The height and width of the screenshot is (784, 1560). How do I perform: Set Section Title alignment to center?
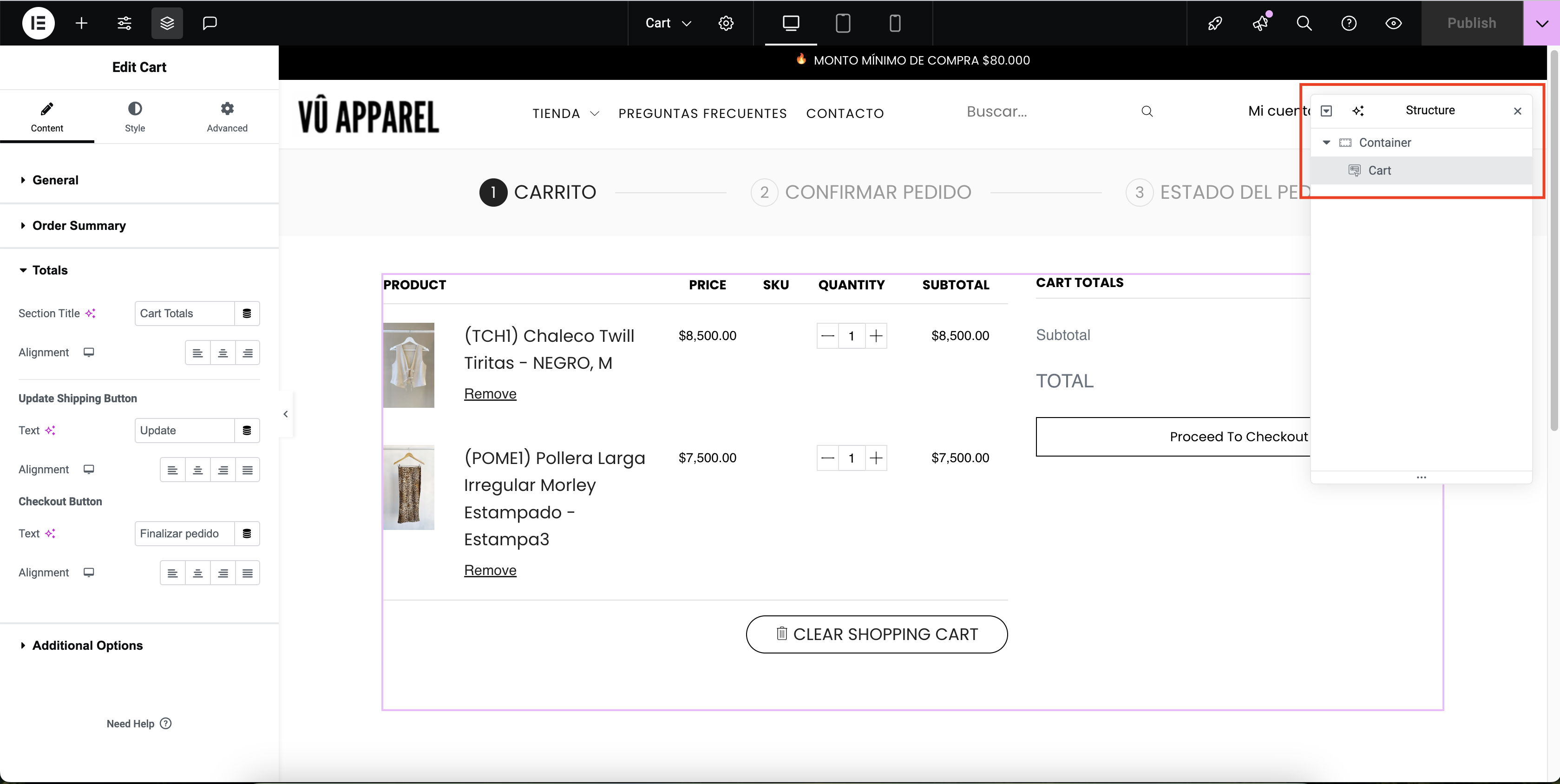click(x=223, y=353)
